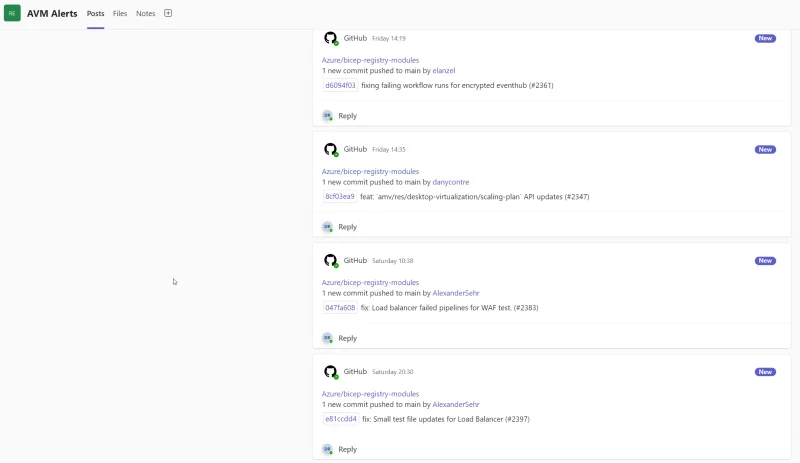
Task: Open the Files tab
Action: click(120, 14)
